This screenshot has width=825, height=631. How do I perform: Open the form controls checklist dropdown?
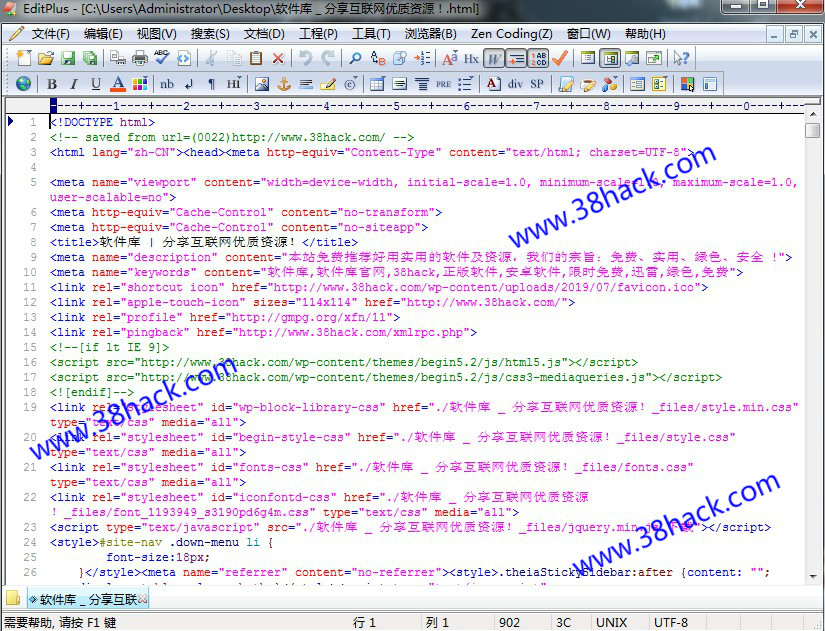point(659,84)
